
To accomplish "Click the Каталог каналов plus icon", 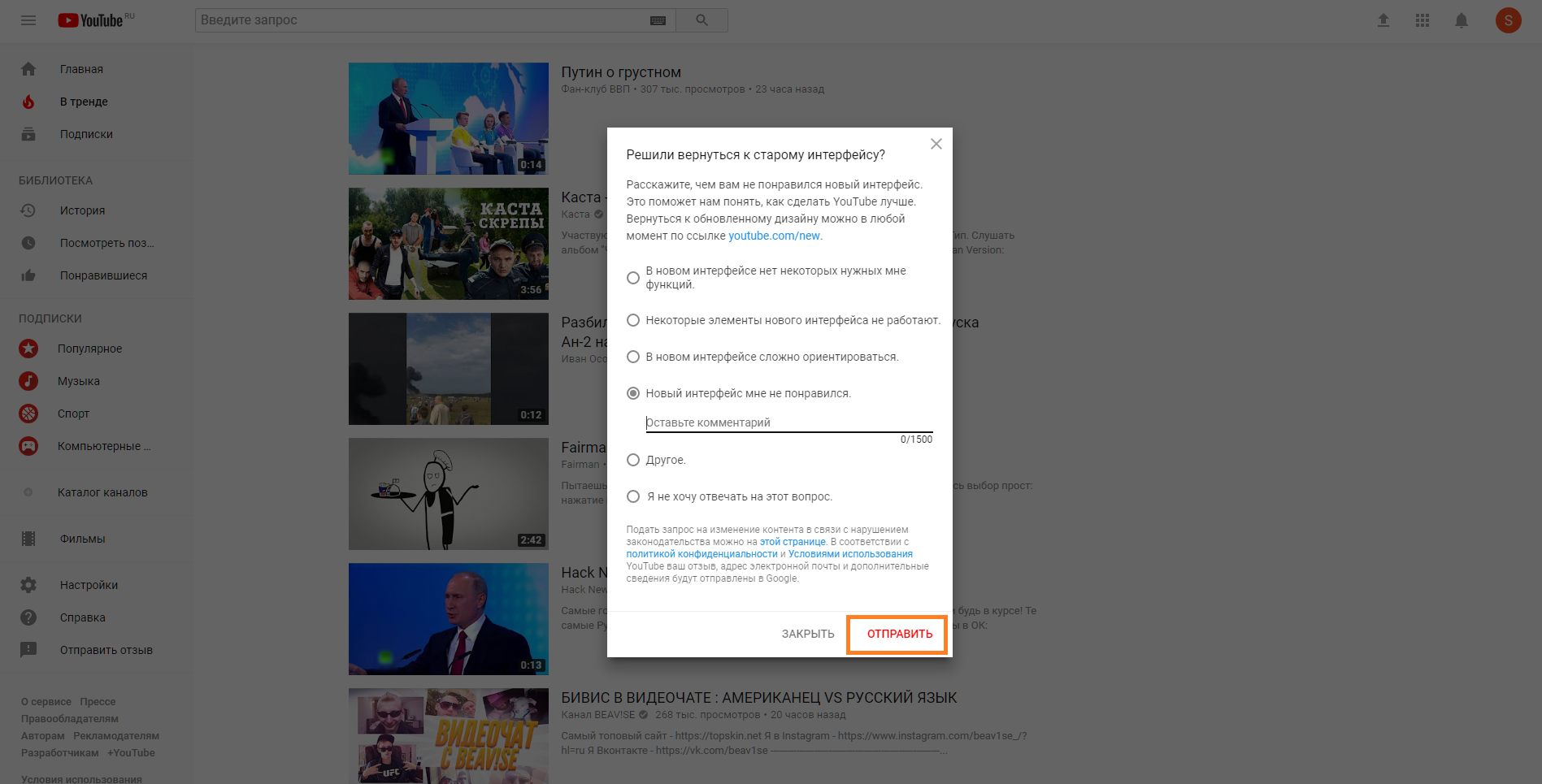I will pyautogui.click(x=28, y=492).
